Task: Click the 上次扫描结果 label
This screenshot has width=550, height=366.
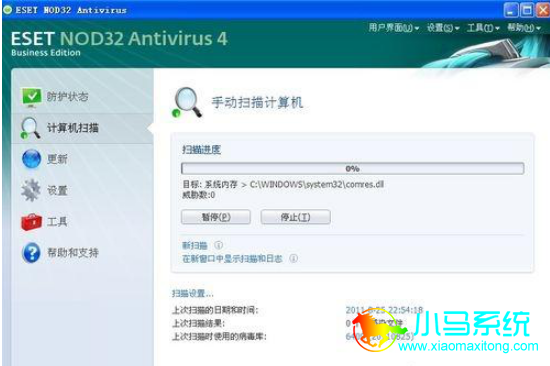Action: pyautogui.click(x=198, y=323)
